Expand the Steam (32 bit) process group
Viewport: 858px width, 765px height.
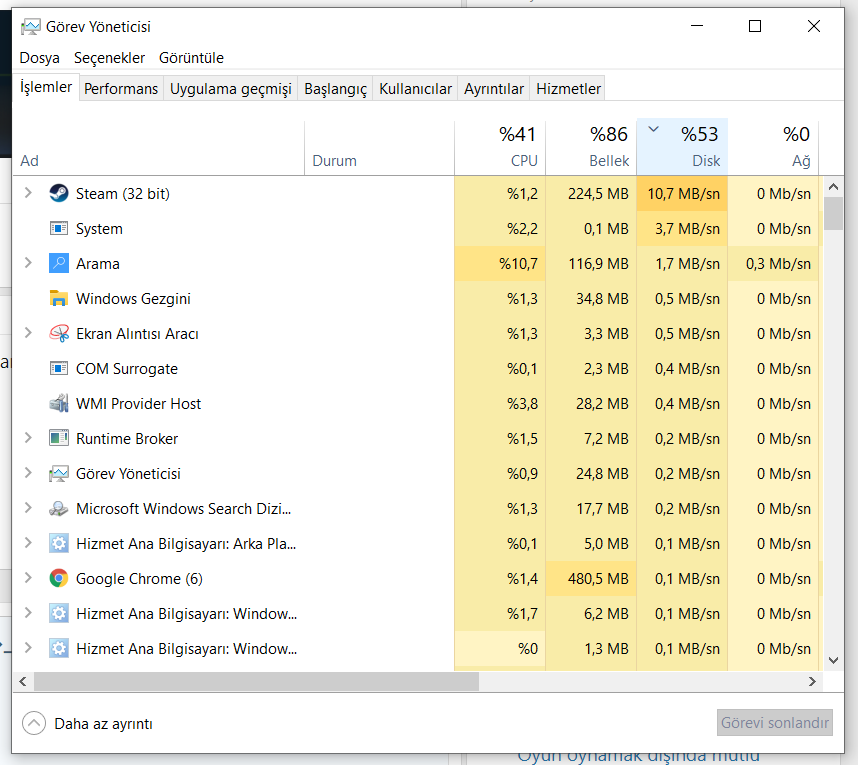pyautogui.click(x=28, y=193)
